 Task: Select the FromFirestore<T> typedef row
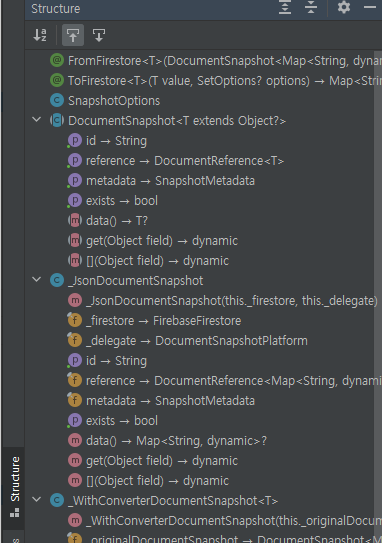pyautogui.click(x=215, y=61)
